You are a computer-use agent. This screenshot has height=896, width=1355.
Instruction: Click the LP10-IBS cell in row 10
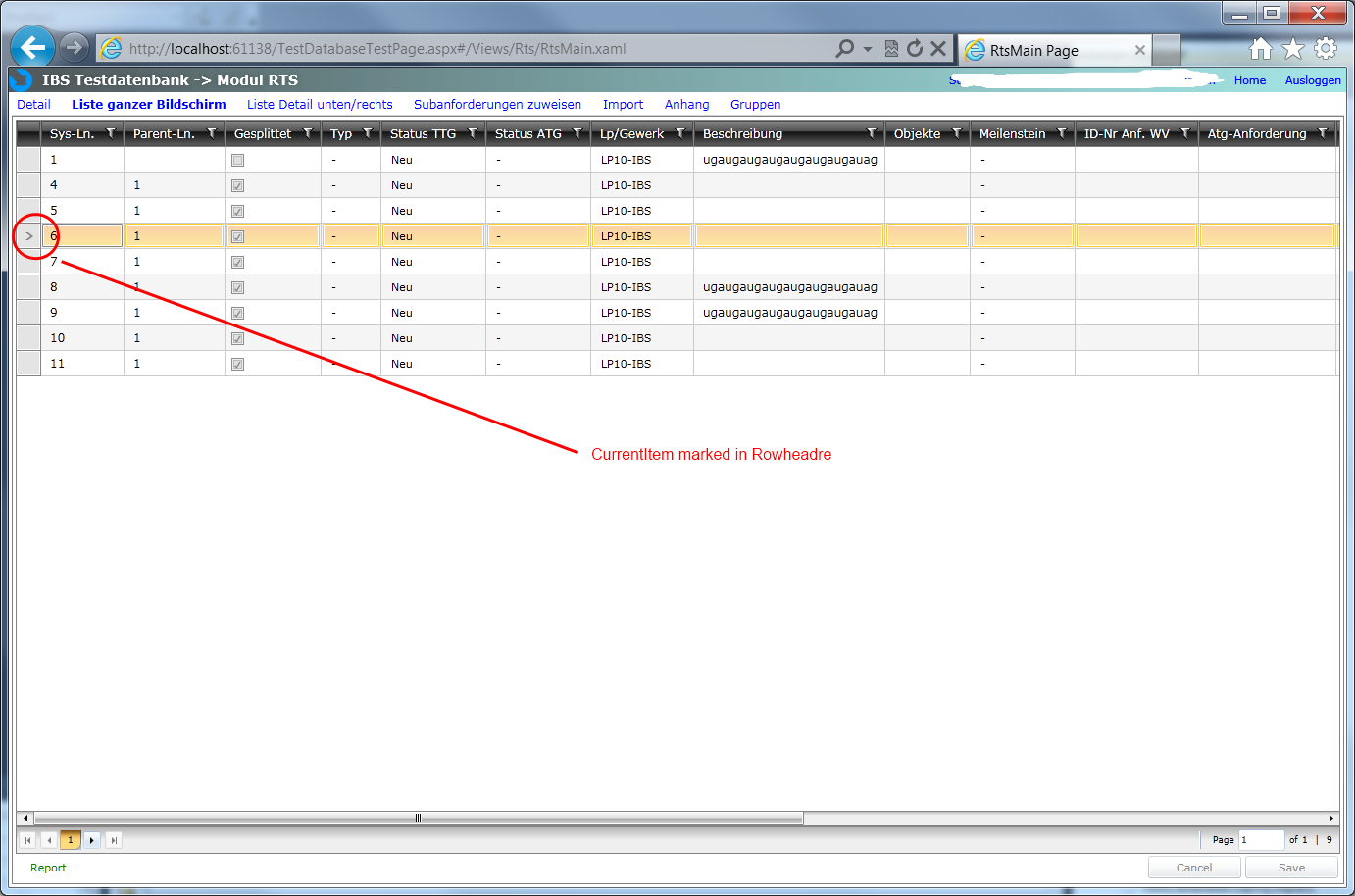point(642,338)
